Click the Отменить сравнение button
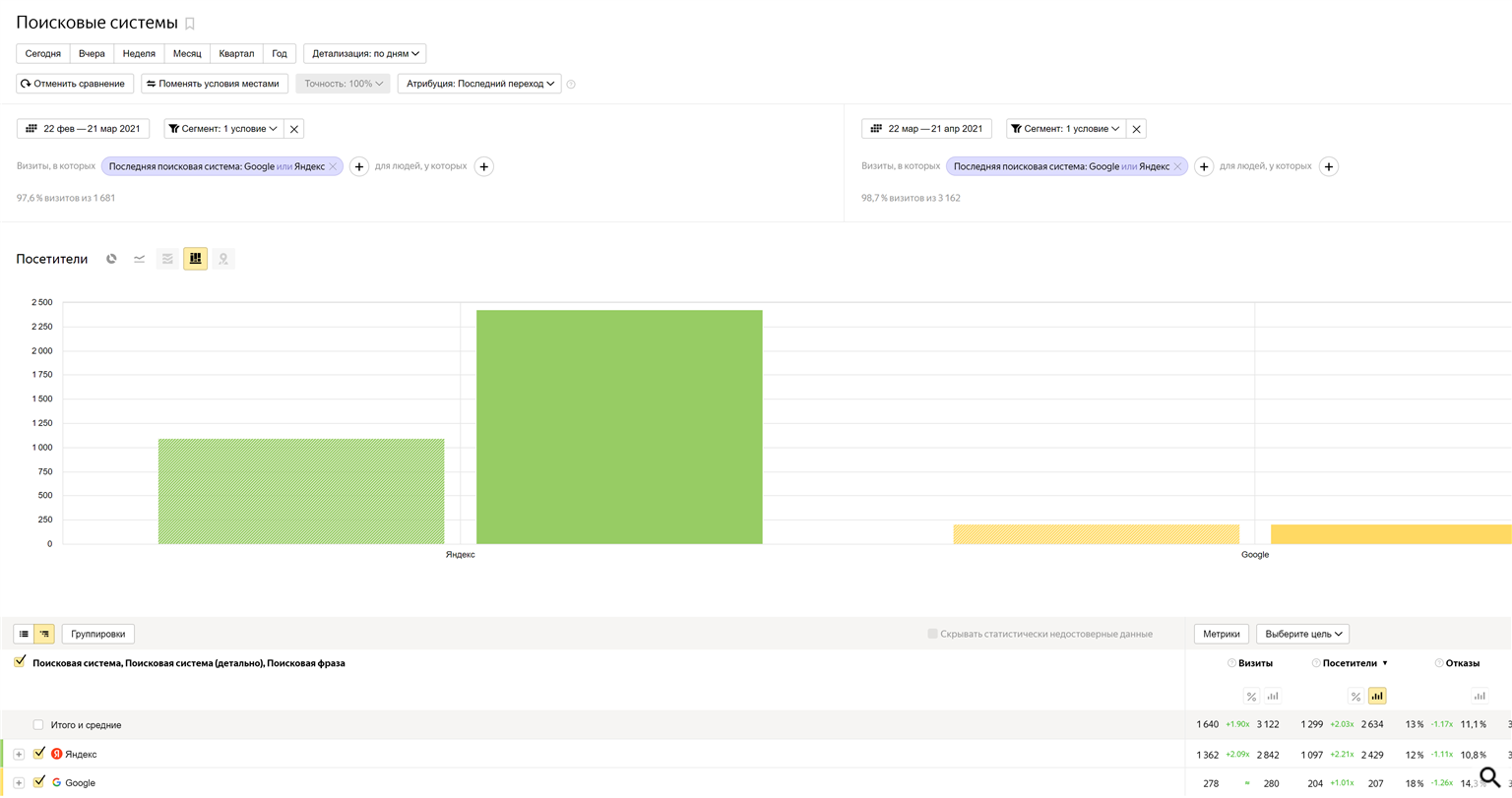This screenshot has height=798, width=1512. (x=73, y=84)
